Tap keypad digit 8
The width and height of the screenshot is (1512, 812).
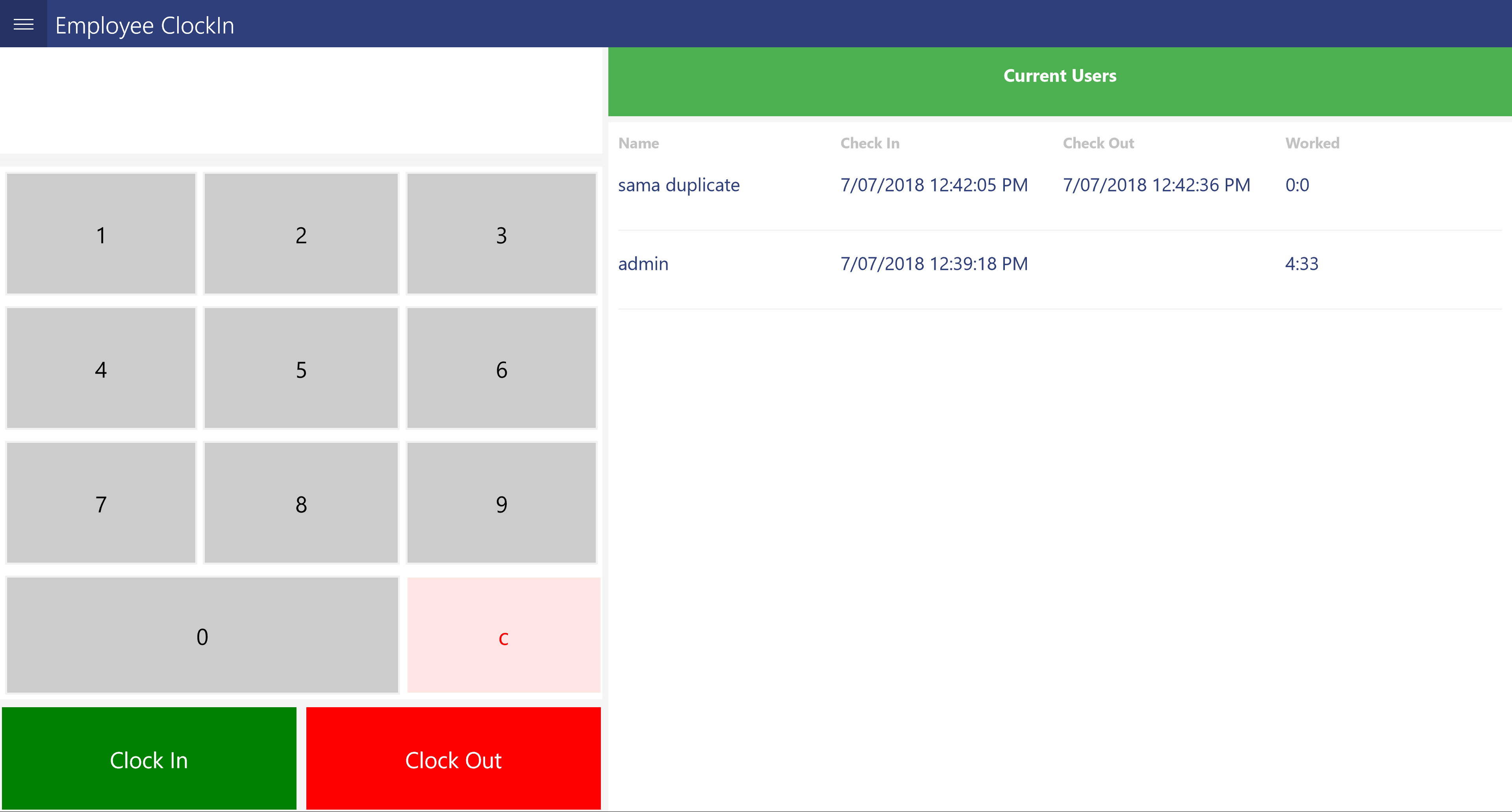(301, 503)
